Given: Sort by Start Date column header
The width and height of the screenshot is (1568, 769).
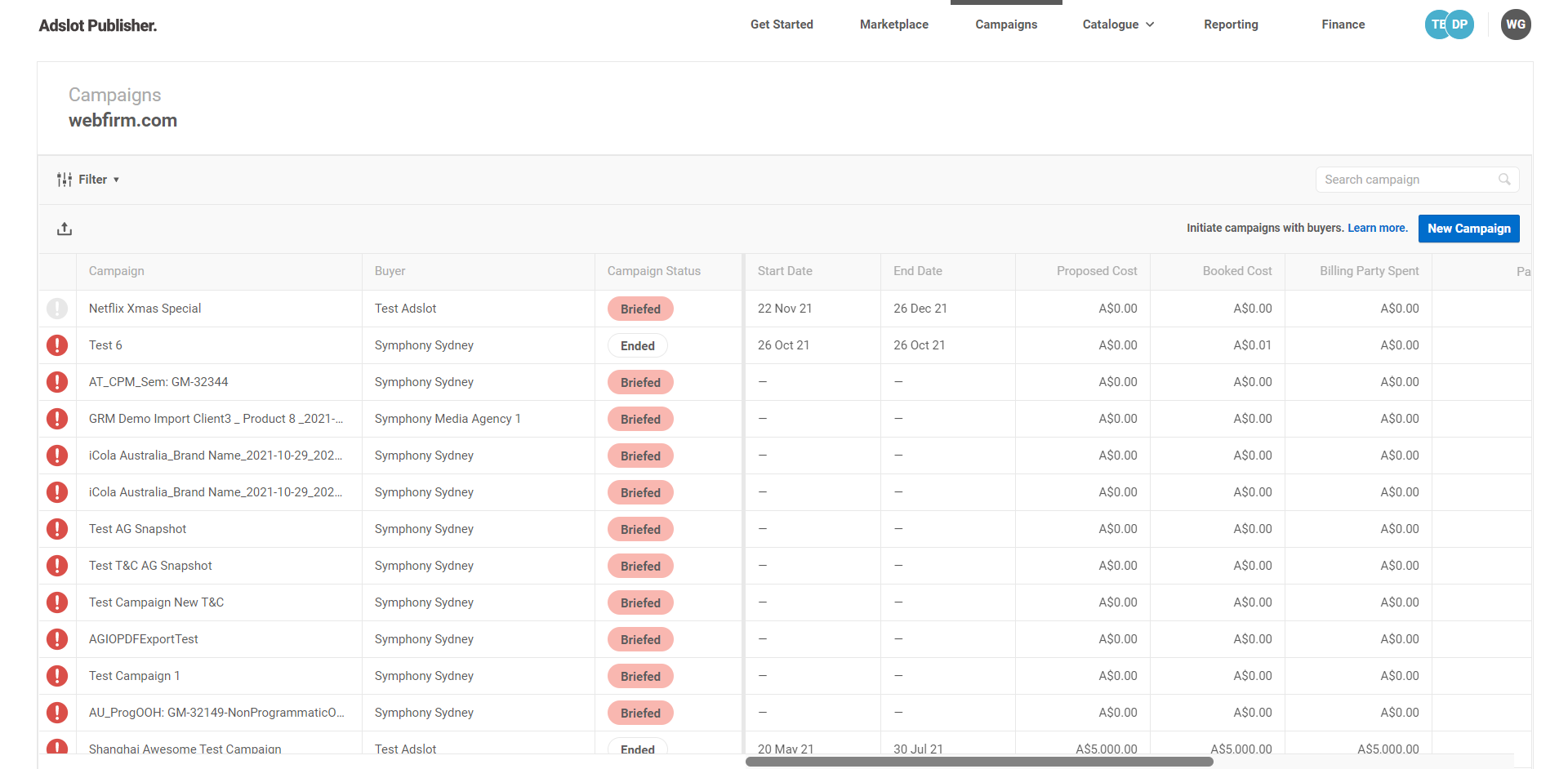Looking at the screenshot, I should [x=785, y=271].
